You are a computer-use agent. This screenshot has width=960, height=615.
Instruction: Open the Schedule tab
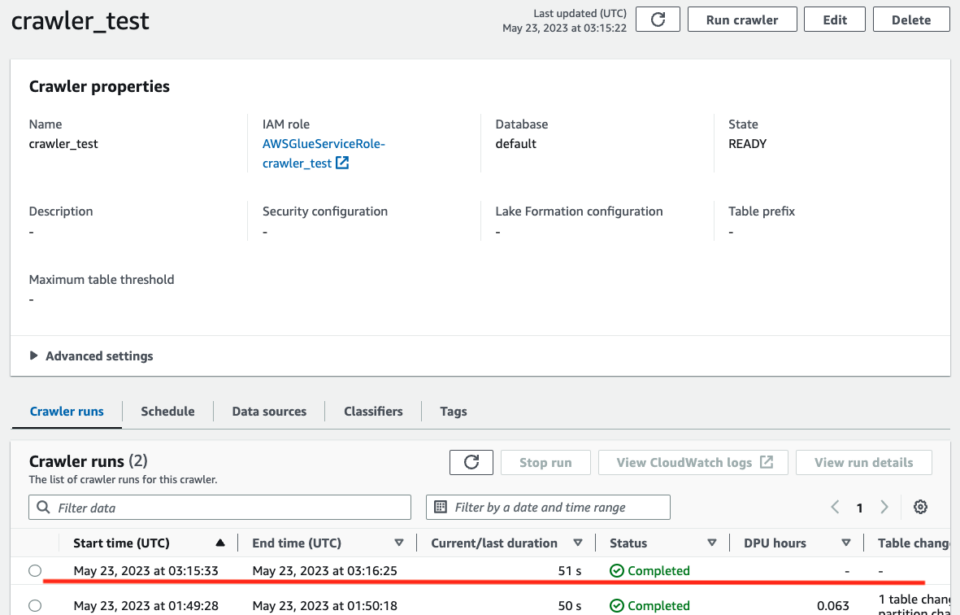coord(168,412)
